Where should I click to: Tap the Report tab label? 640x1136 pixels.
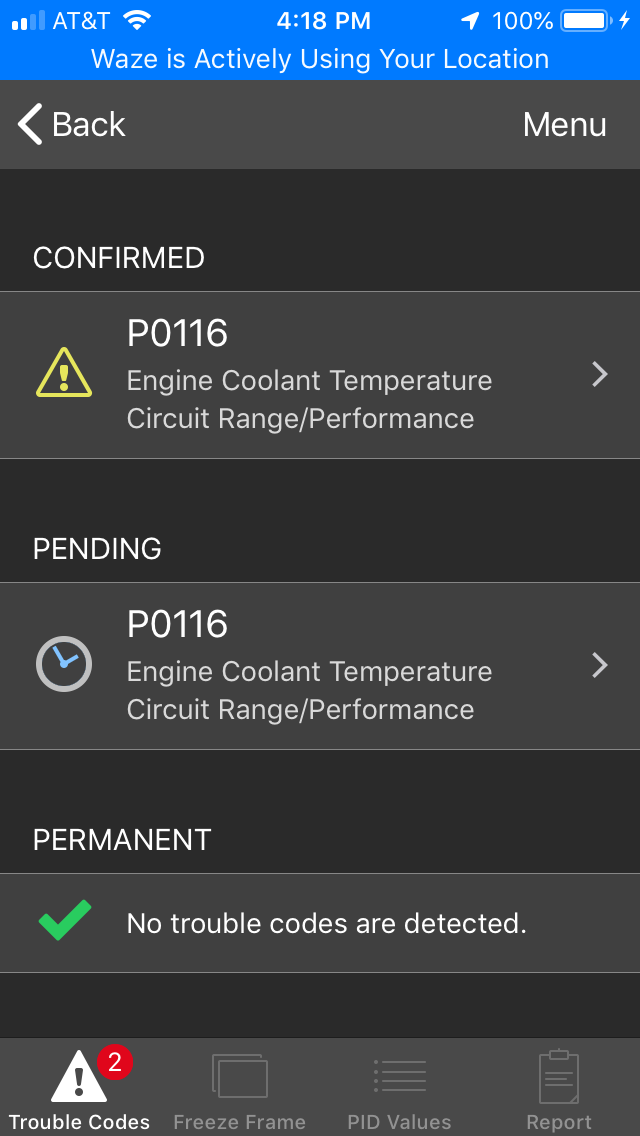click(559, 1122)
